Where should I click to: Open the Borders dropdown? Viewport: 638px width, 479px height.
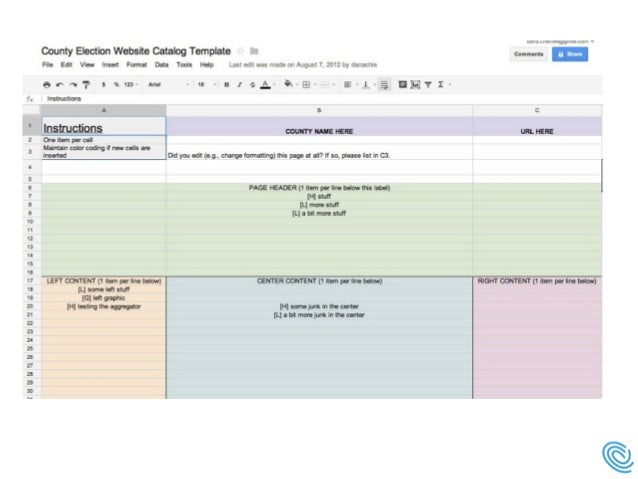coord(309,85)
